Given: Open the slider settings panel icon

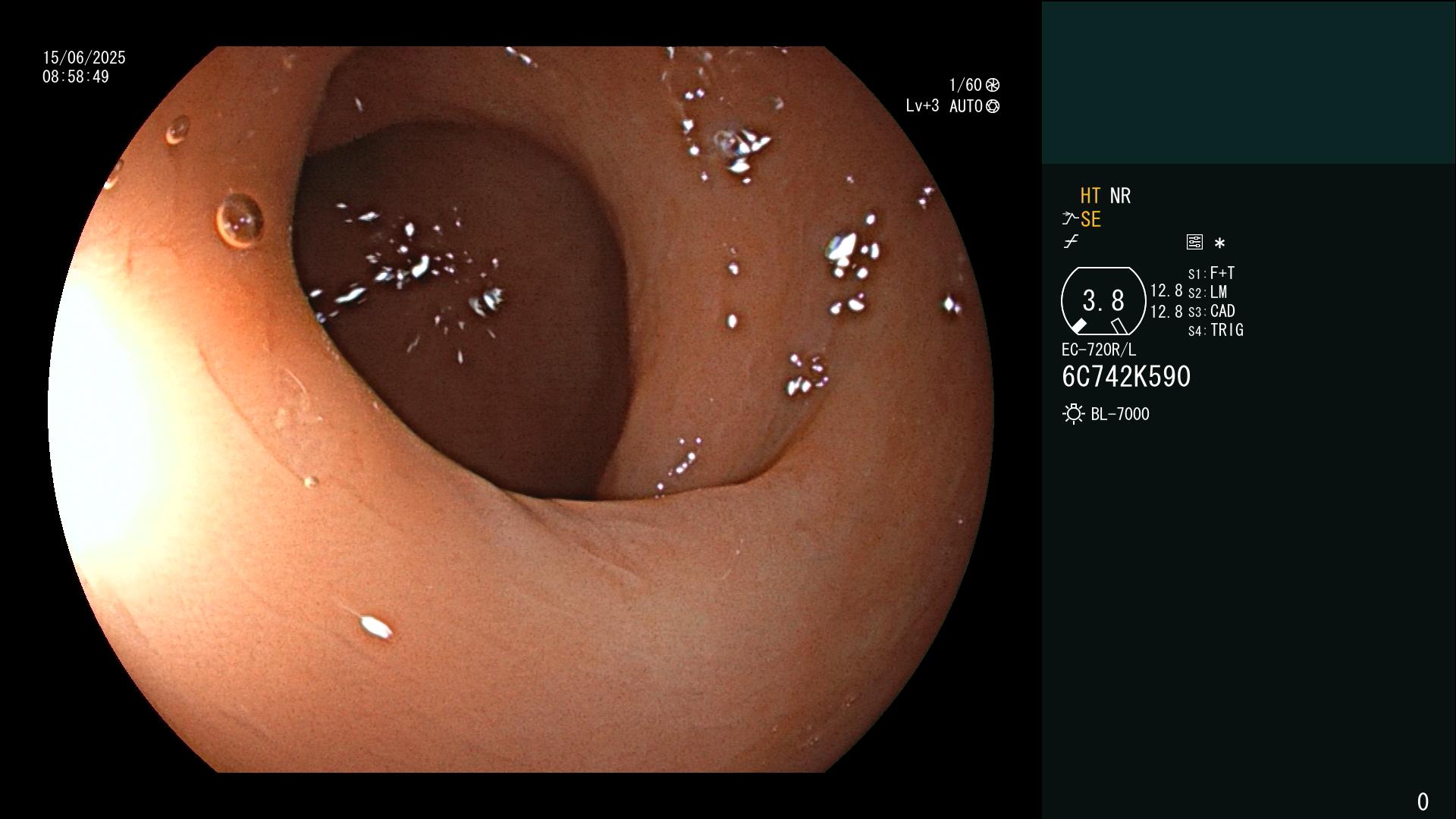Looking at the screenshot, I should (x=1194, y=242).
